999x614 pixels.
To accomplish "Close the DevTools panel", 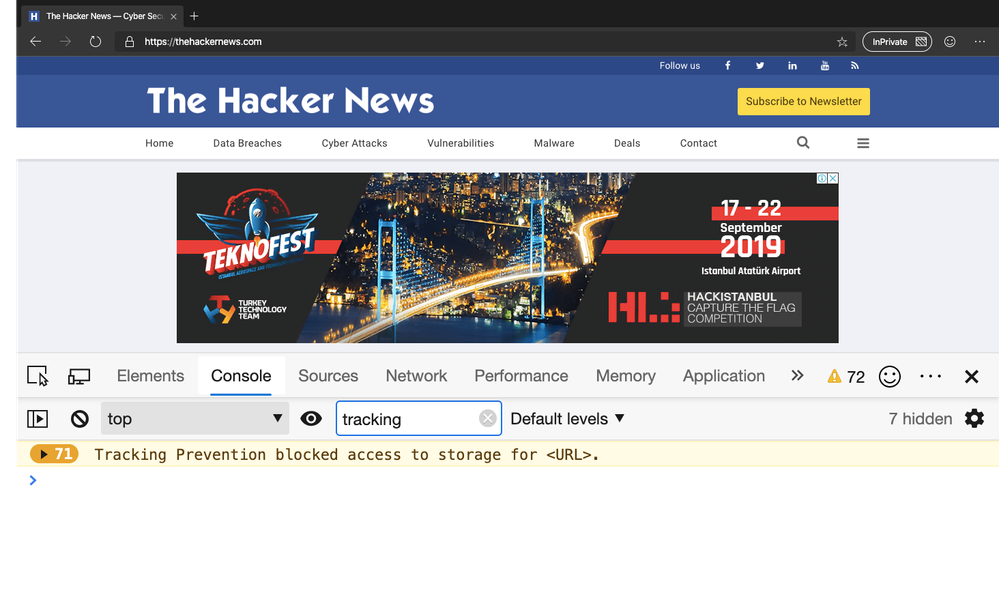I will click(x=972, y=376).
